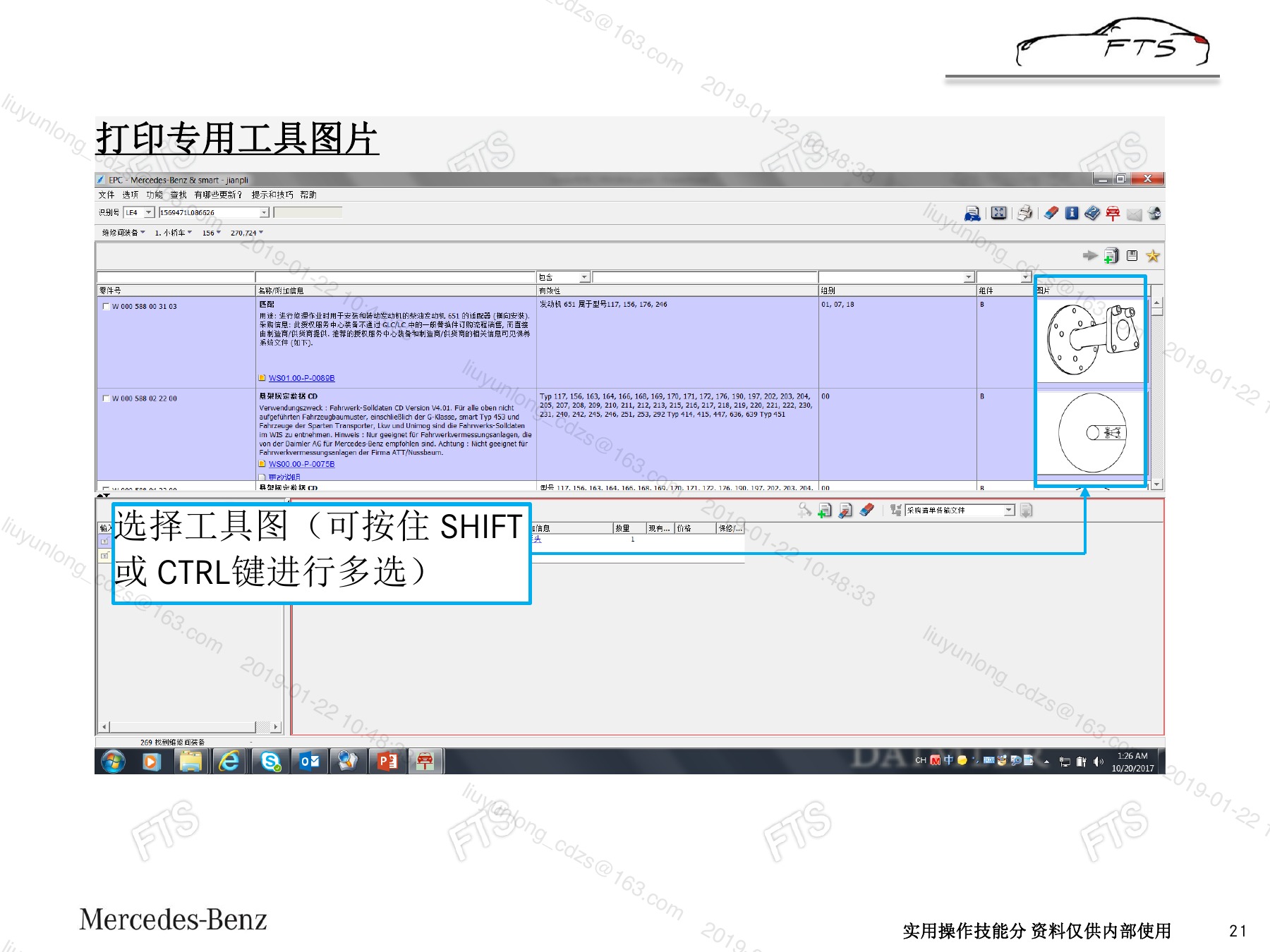
Task: Click the eraser icon in the shopping list toolbar
Action: click(867, 509)
